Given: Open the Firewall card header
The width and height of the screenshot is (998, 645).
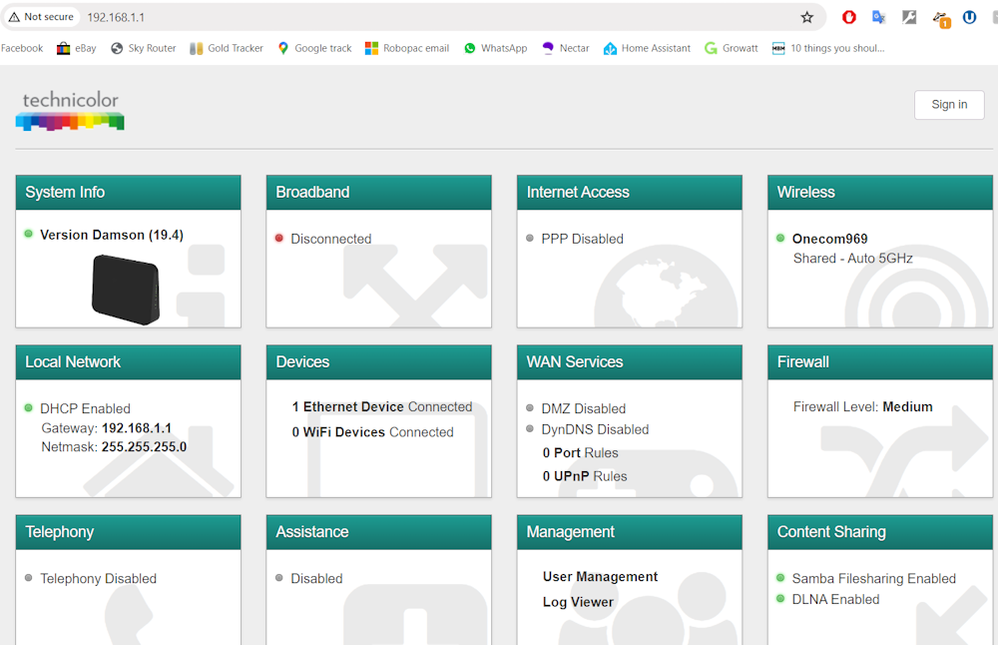Looking at the screenshot, I should (x=879, y=362).
